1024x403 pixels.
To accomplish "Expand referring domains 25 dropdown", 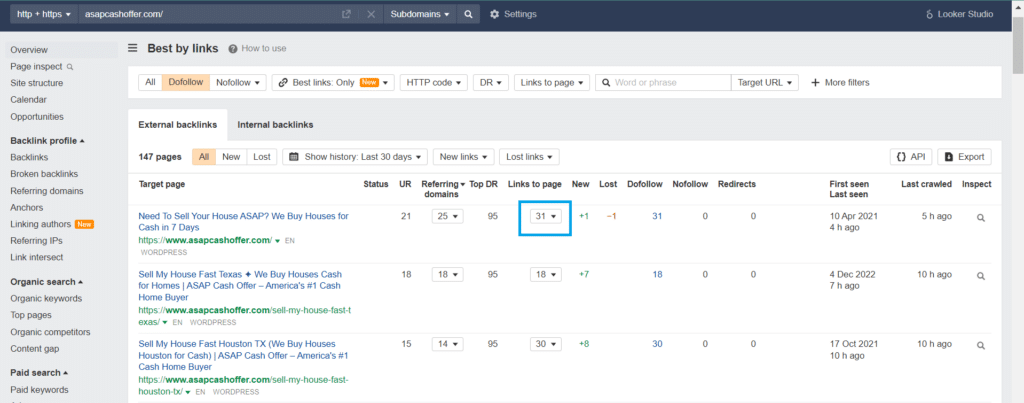I will point(447,216).
